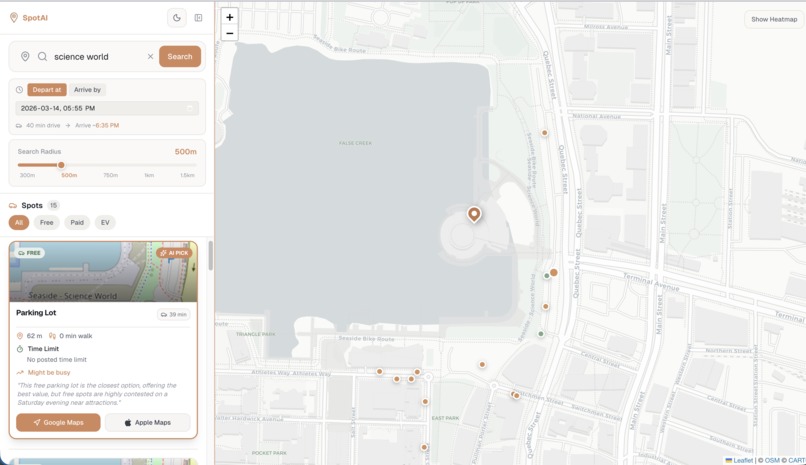806x465 pixels.
Task: Zoom in on the map
Action: click(x=230, y=17)
